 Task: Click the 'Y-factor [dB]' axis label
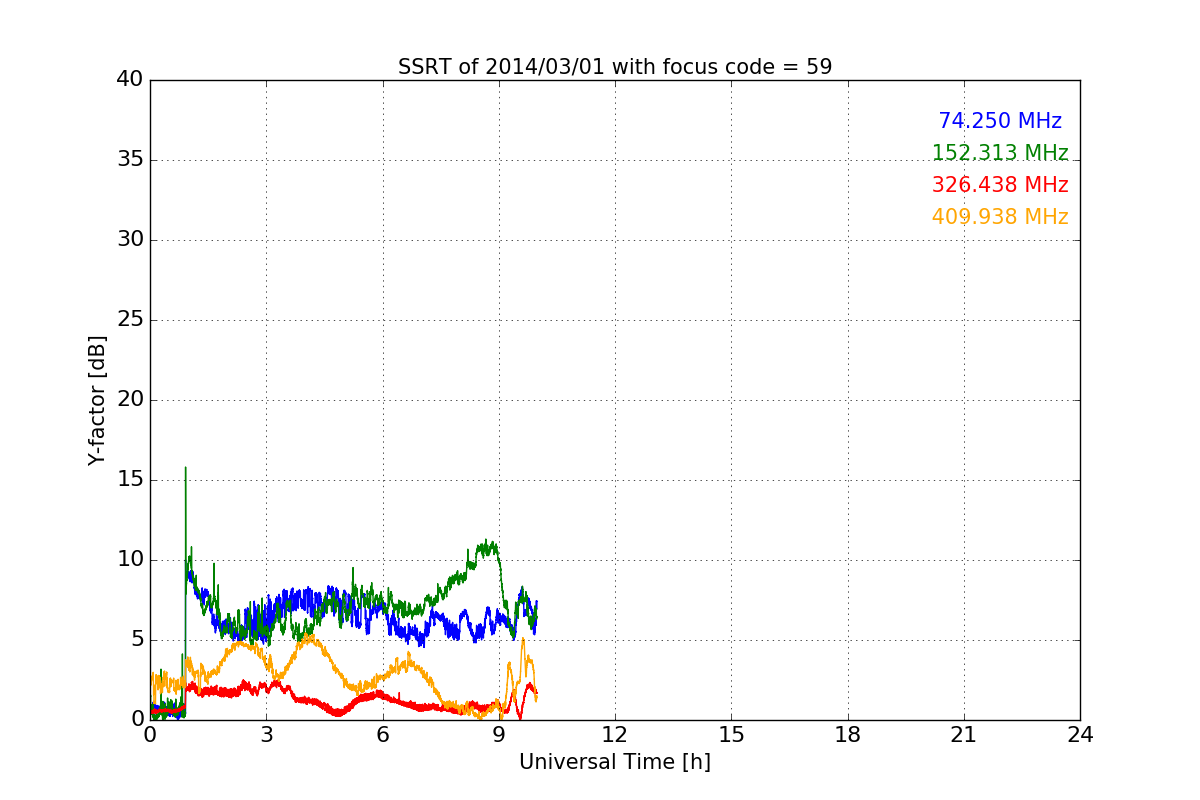pos(96,400)
